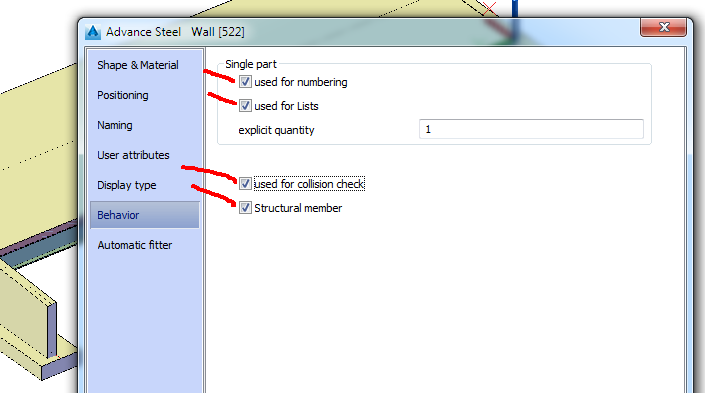Open the Shape & Material tab

(138, 65)
